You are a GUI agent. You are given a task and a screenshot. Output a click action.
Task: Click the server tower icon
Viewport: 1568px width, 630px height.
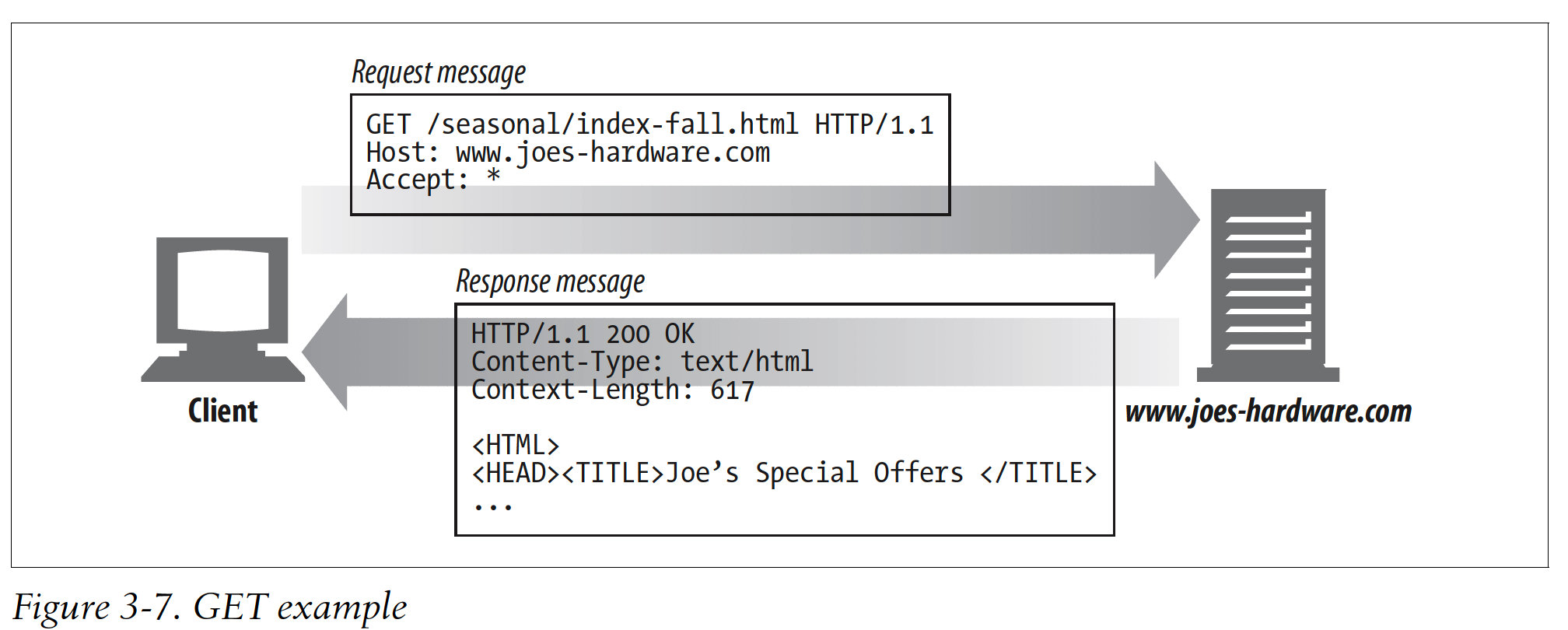pyautogui.click(x=1267, y=284)
